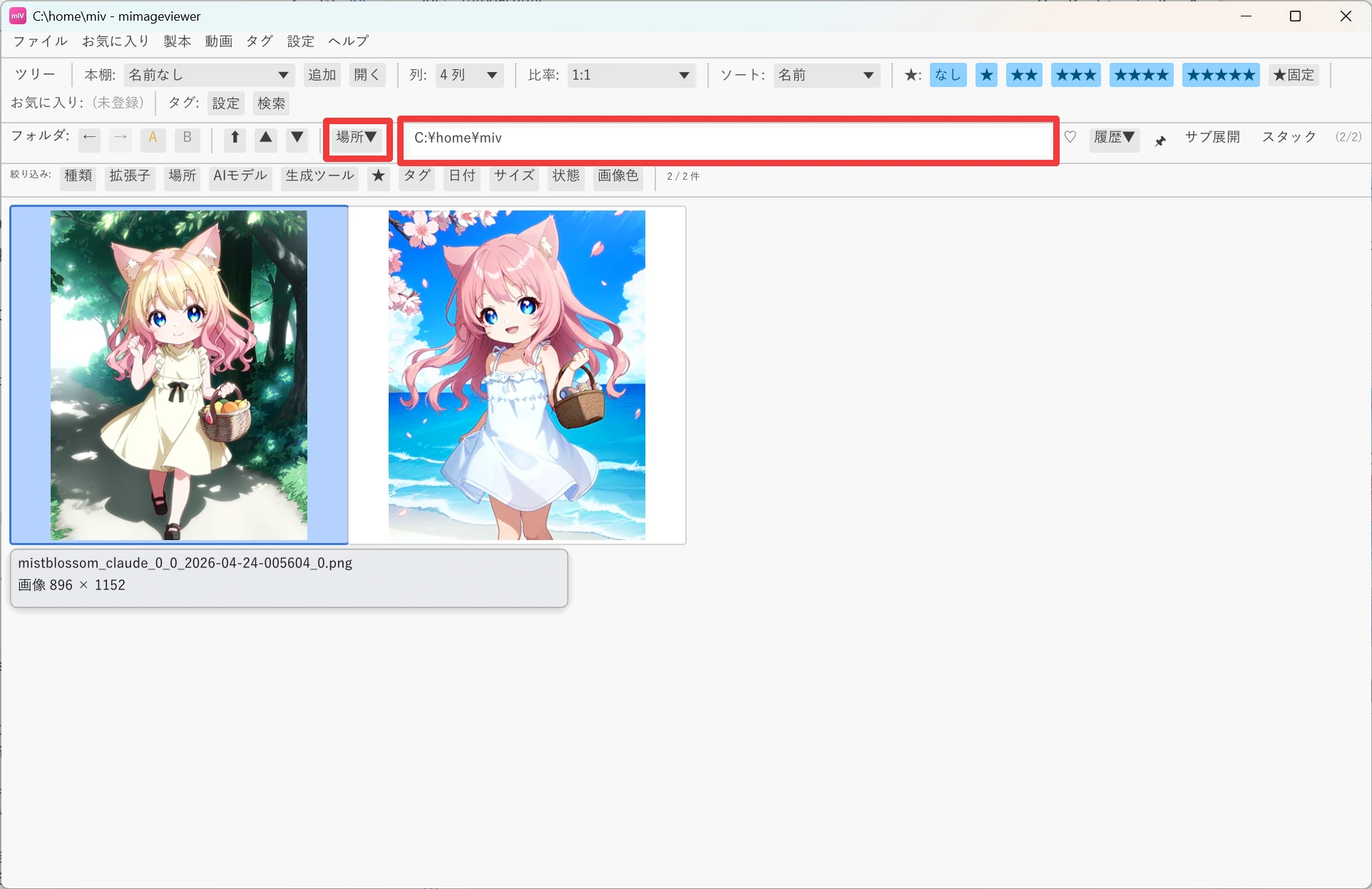Add current folder to favorites with the heart icon

pyautogui.click(x=1070, y=137)
